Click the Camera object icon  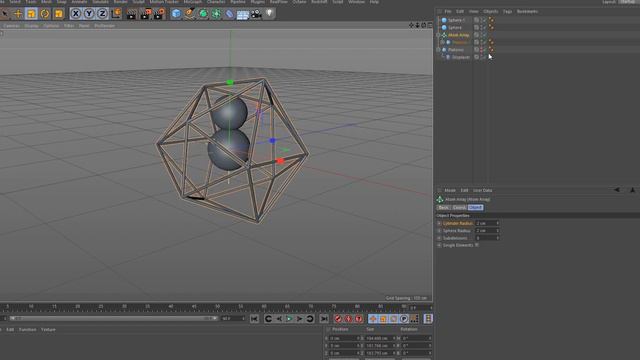click(256, 14)
